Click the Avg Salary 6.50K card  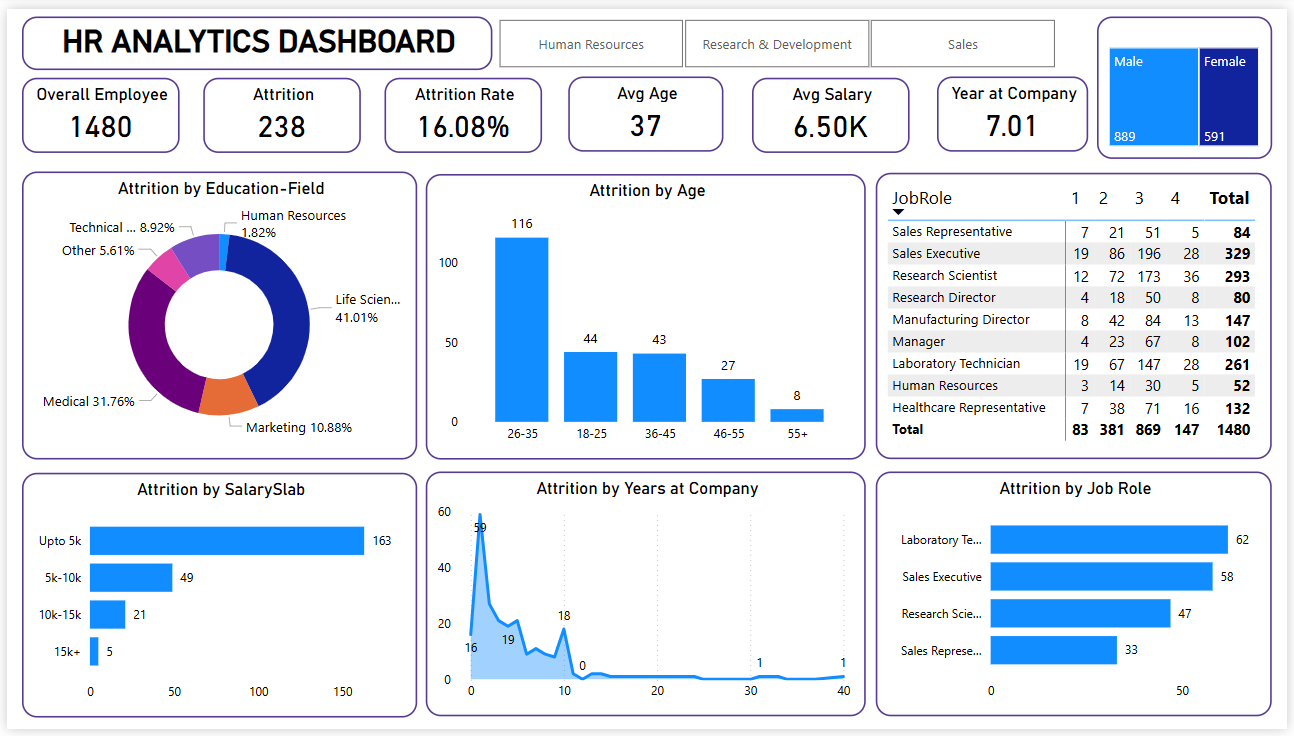[x=831, y=115]
